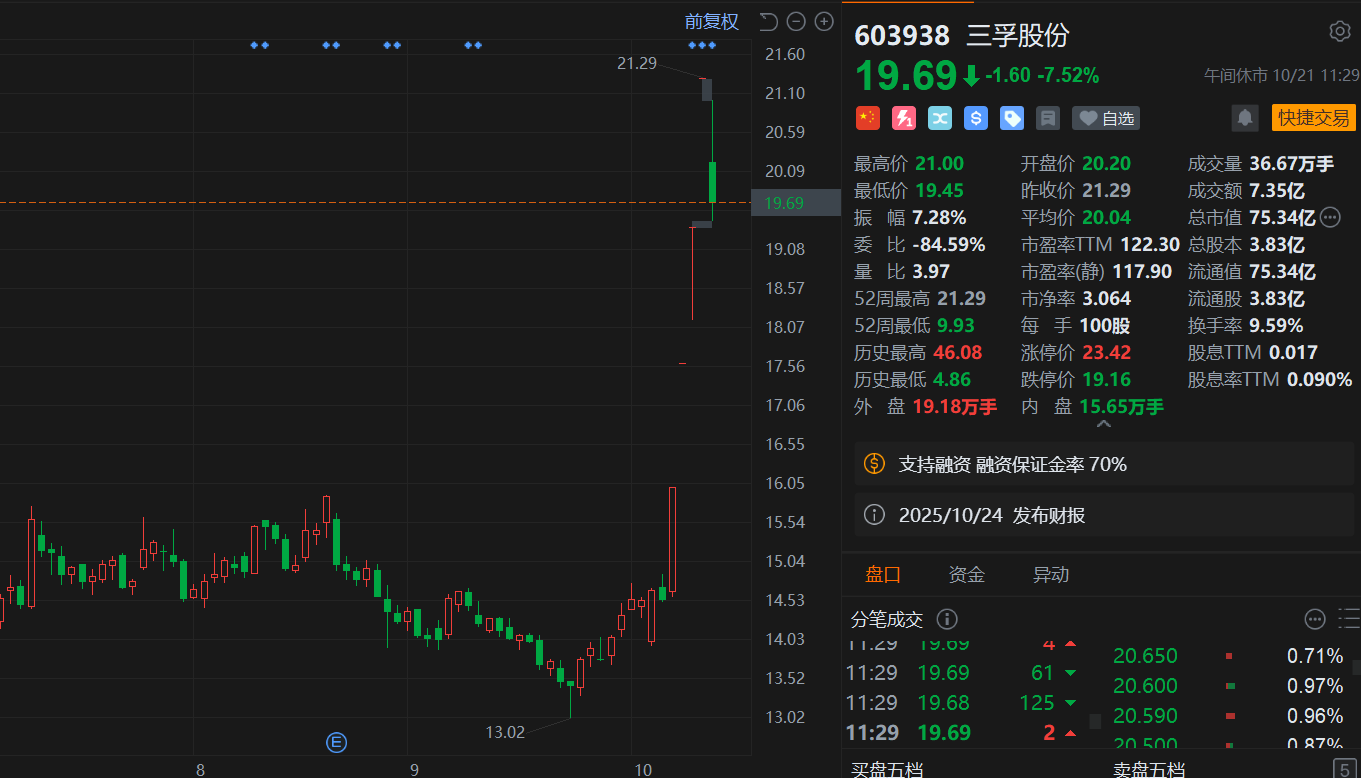
Task: Toggle the price alert bell
Action: (x=1245, y=118)
